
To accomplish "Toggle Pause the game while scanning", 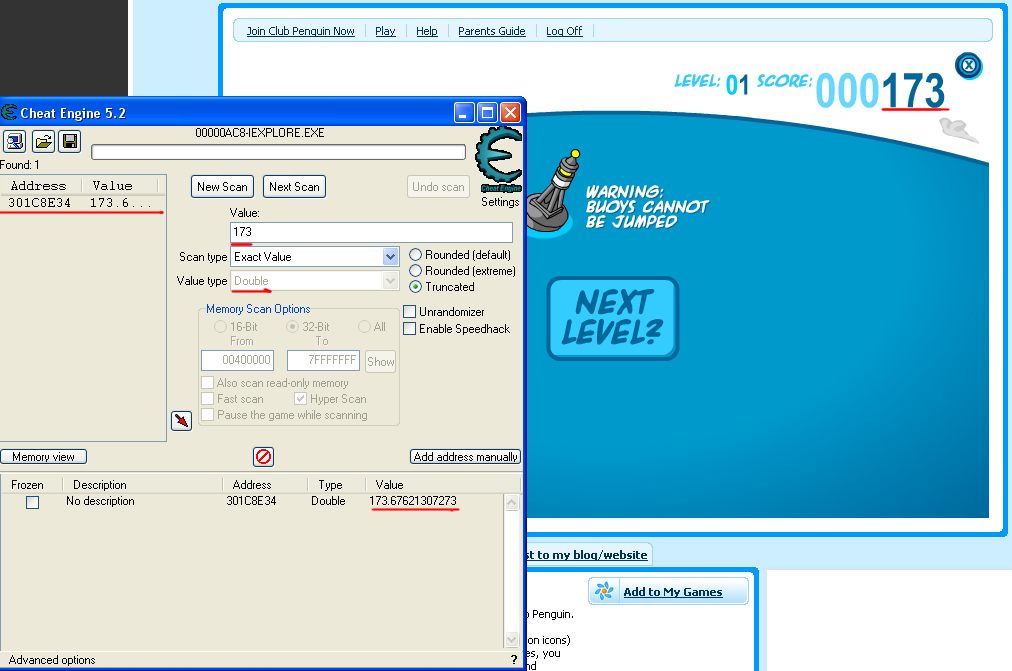I will (x=207, y=415).
